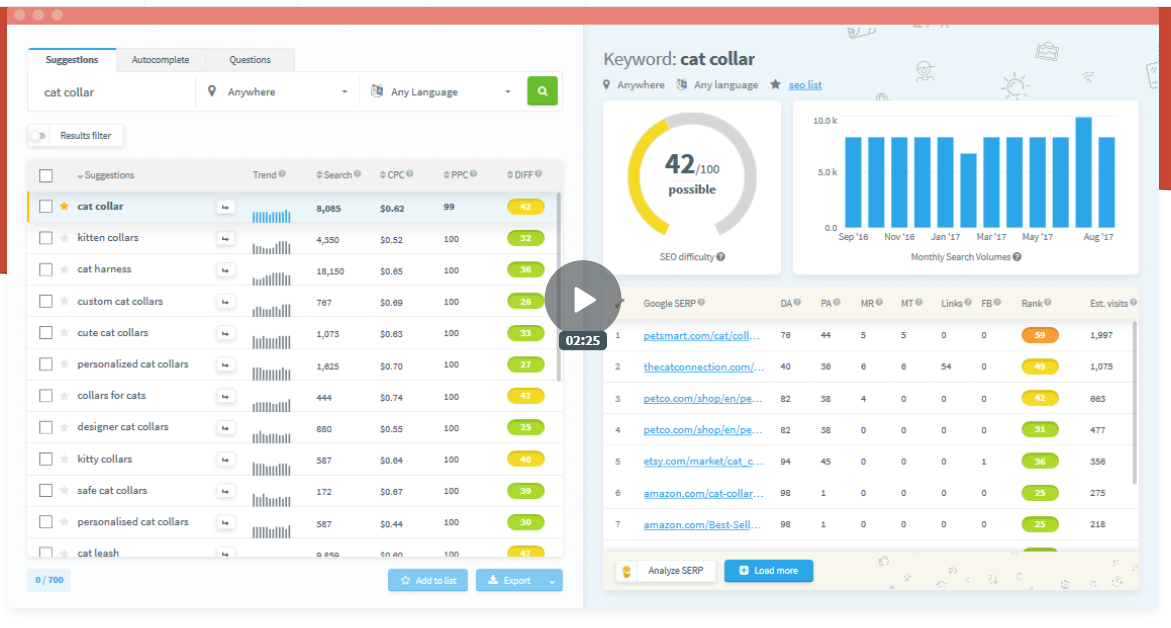Click the green keyword search icon
Screen dimensions: 1171x628
pos(542,91)
